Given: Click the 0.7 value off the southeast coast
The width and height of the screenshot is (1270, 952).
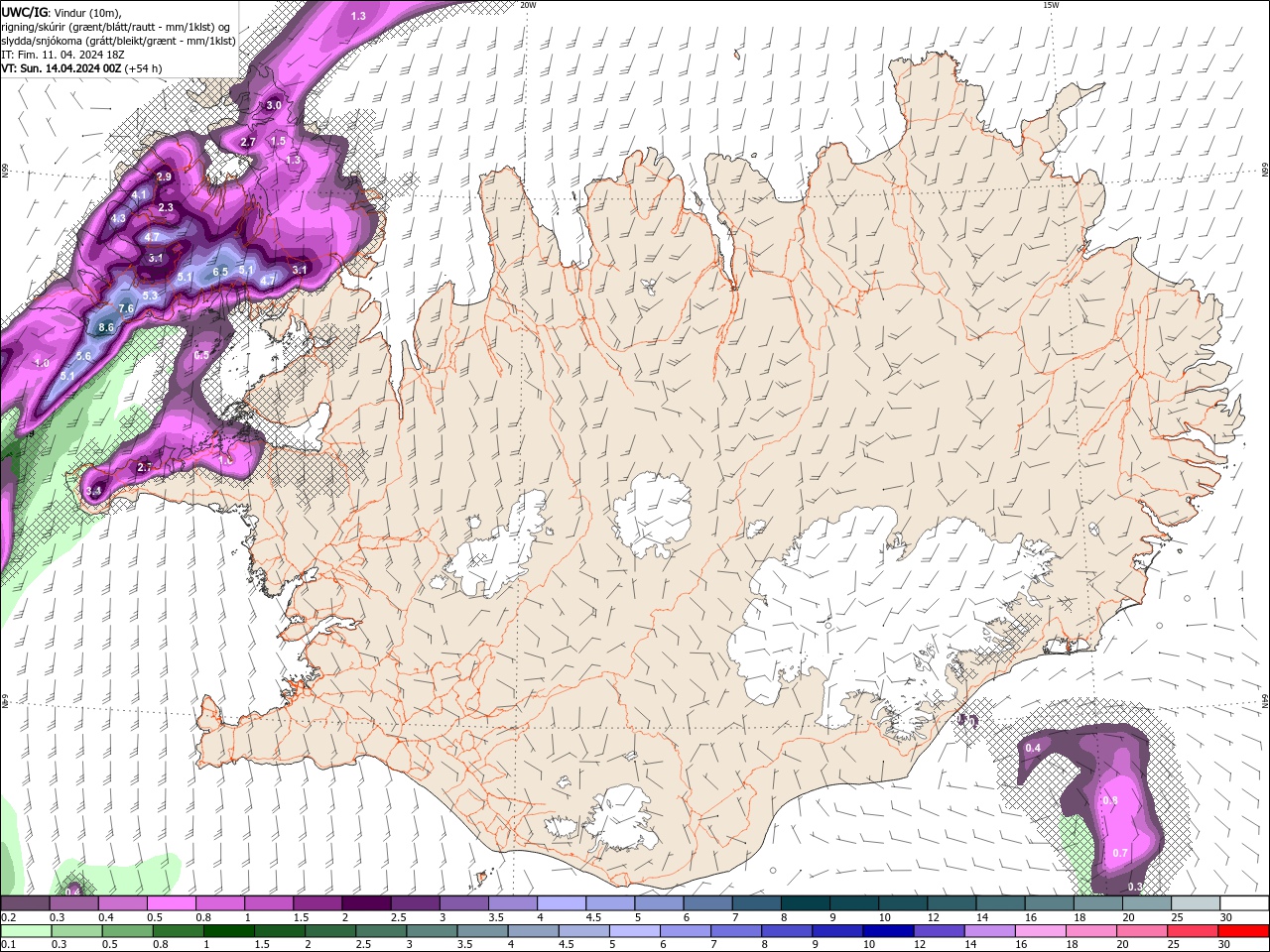Looking at the screenshot, I should click(x=1120, y=853).
